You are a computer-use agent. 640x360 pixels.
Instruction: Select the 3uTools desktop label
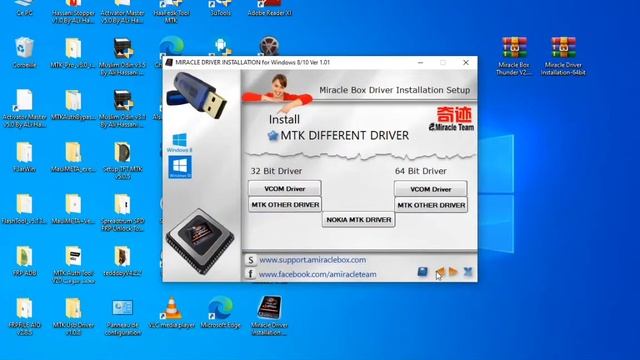(220, 13)
